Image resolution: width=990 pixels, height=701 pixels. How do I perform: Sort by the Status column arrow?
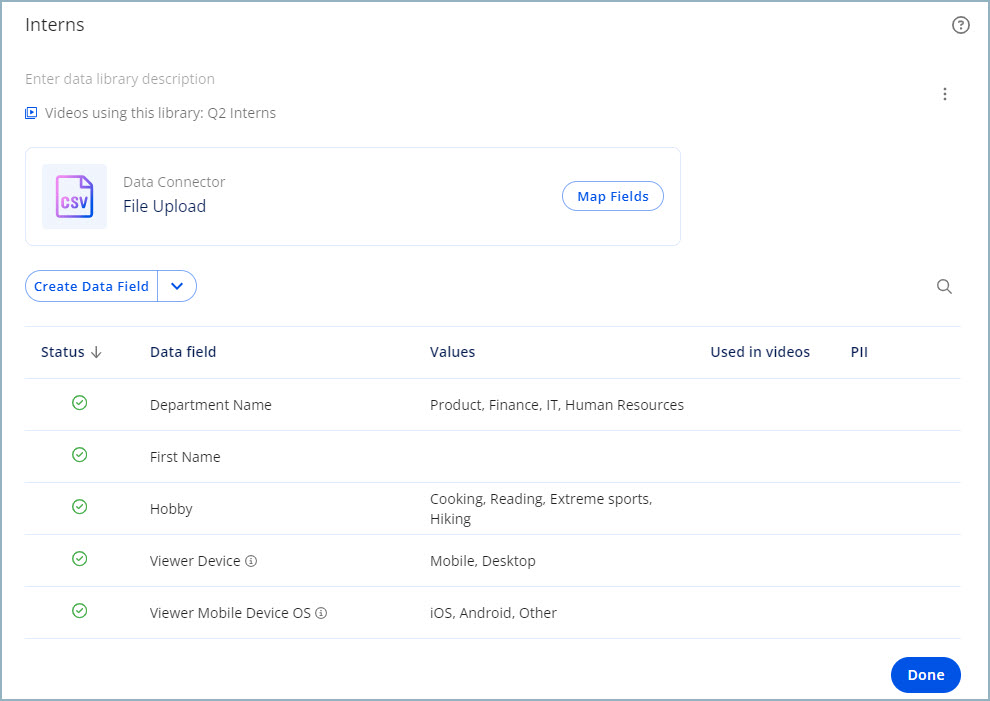click(x=96, y=352)
